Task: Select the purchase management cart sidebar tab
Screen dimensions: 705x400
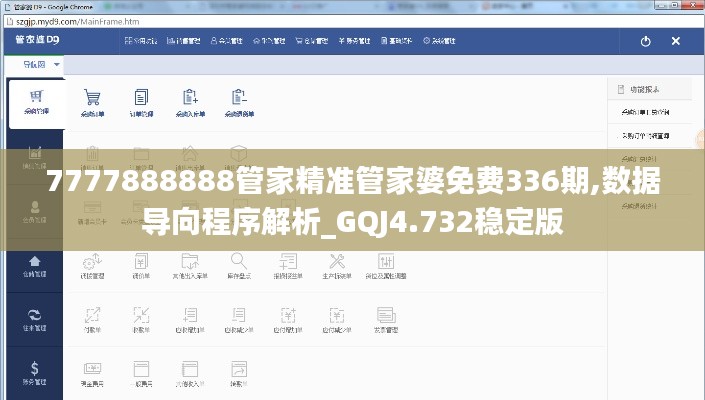Action: pos(36,103)
